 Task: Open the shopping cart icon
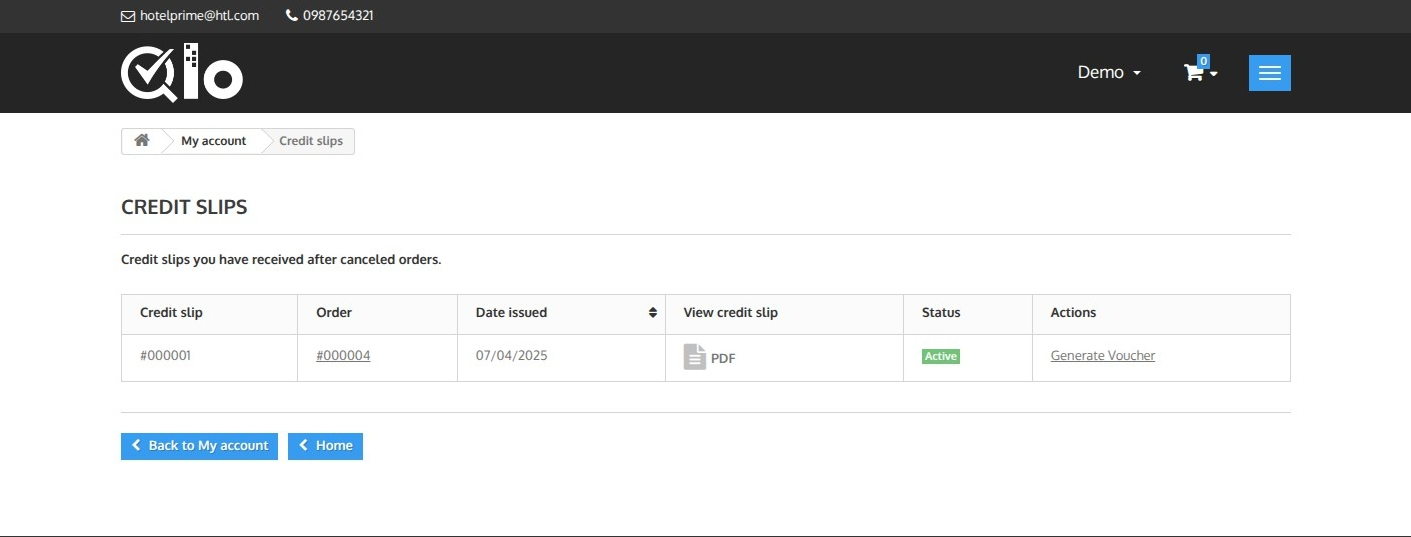(x=1194, y=73)
